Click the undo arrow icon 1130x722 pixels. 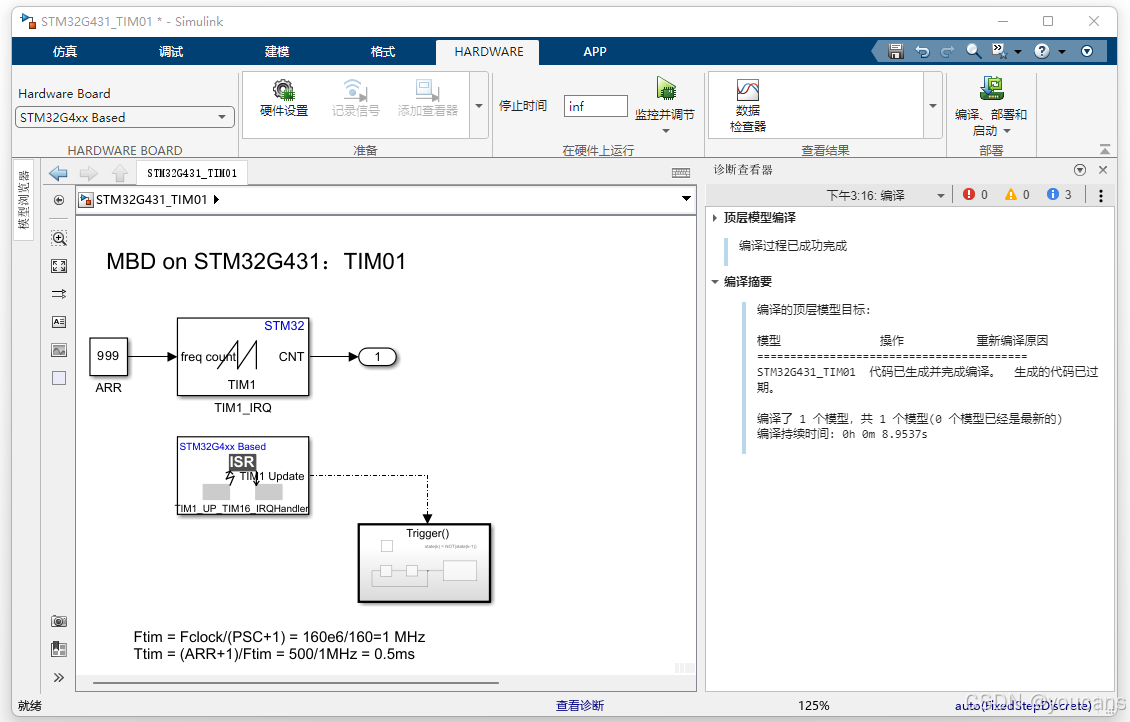[x=922, y=51]
